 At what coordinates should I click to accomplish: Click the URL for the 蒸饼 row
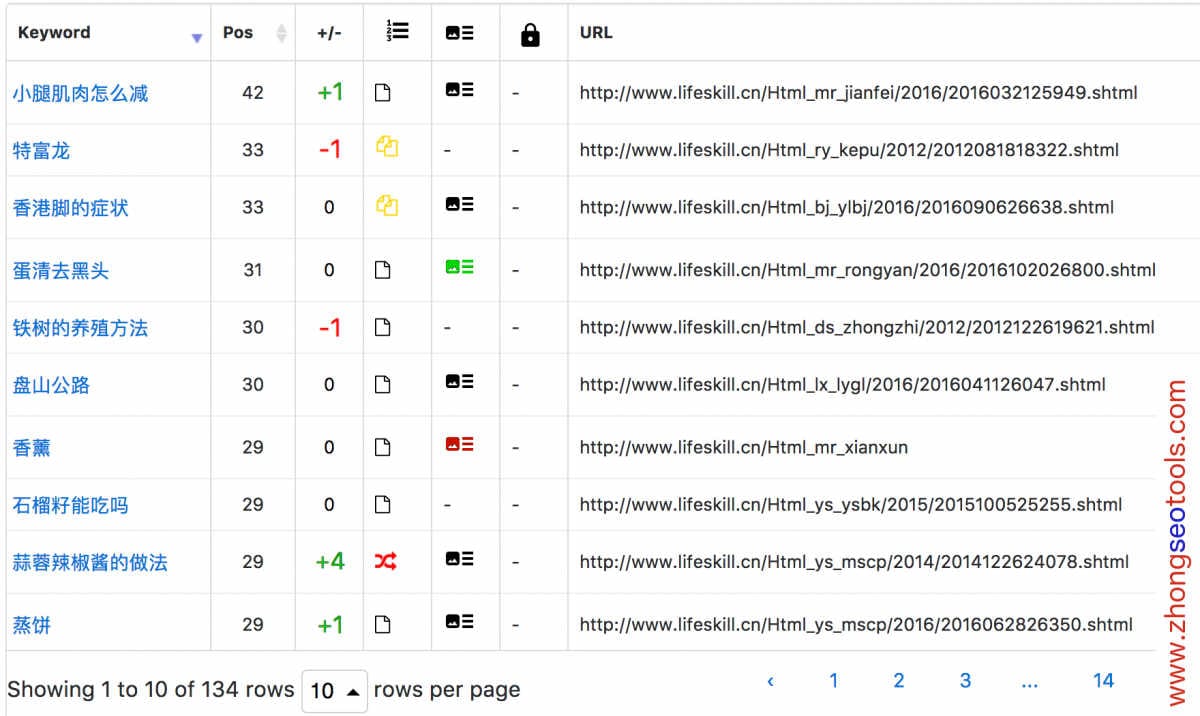[856, 625]
